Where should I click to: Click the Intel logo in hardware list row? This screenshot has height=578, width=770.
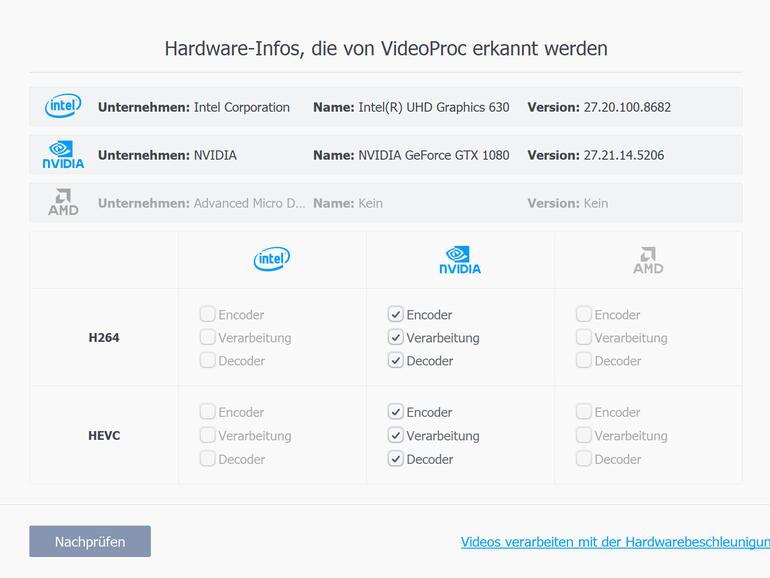click(x=63, y=106)
